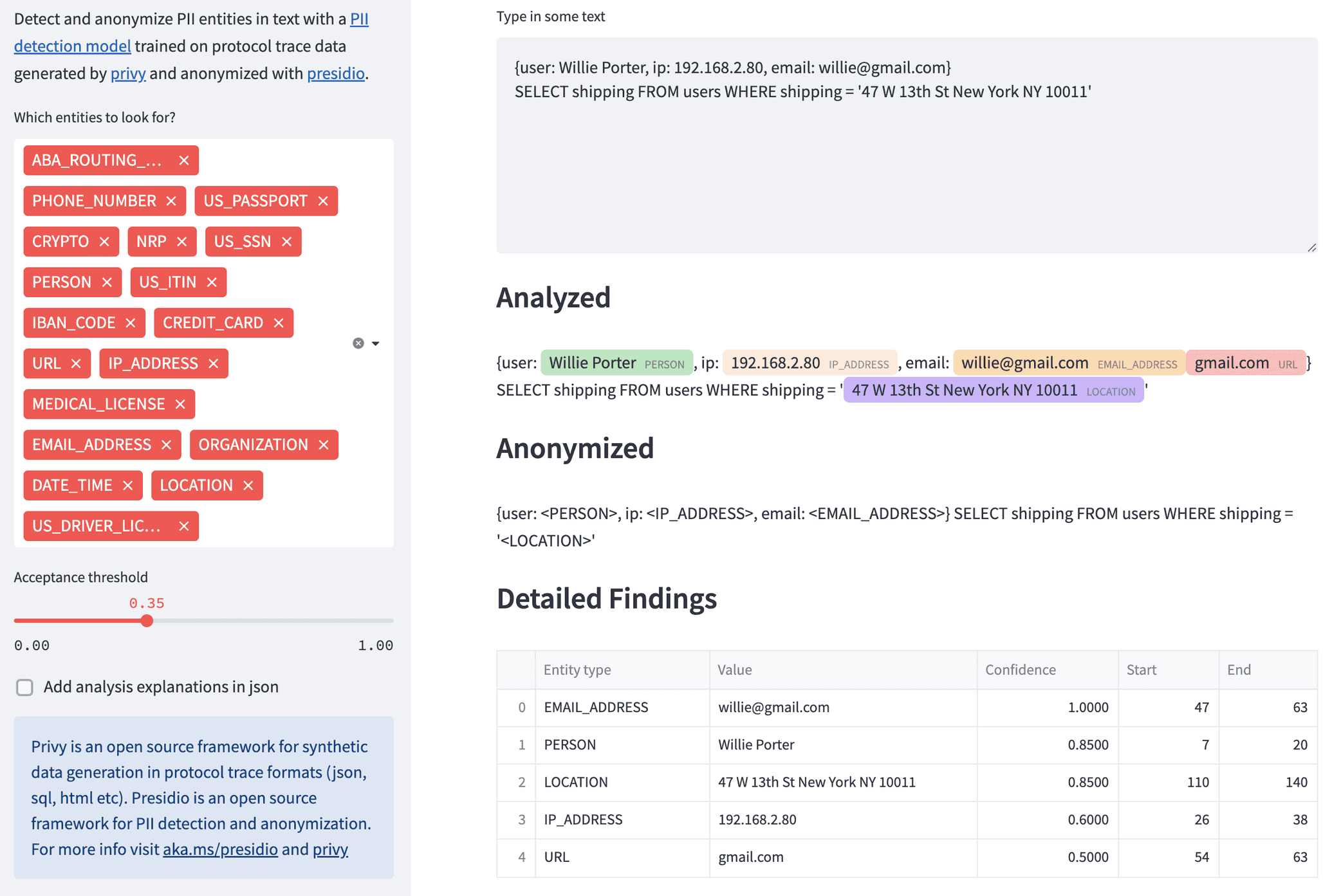The height and width of the screenshot is (896, 1332).
Task: Remove the EMAIL_ADDRESS entity tag
Action: [x=167, y=444]
